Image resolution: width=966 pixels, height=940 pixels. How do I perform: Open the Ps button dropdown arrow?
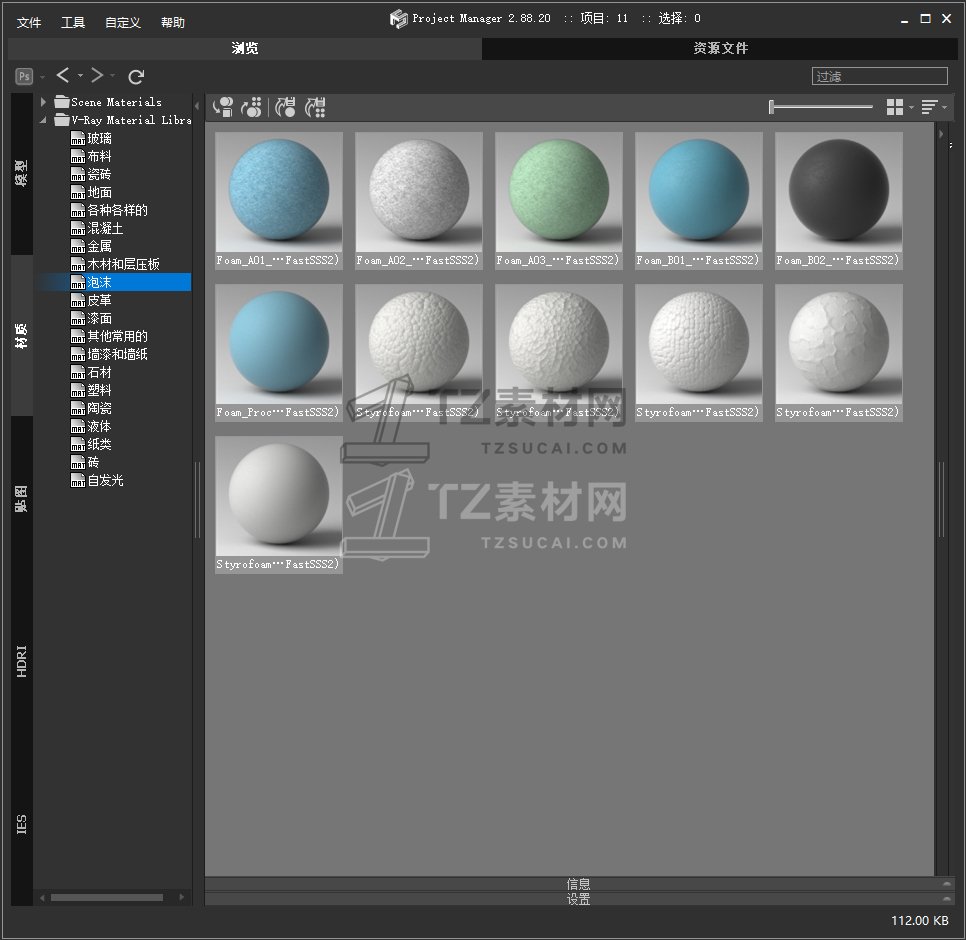point(43,77)
